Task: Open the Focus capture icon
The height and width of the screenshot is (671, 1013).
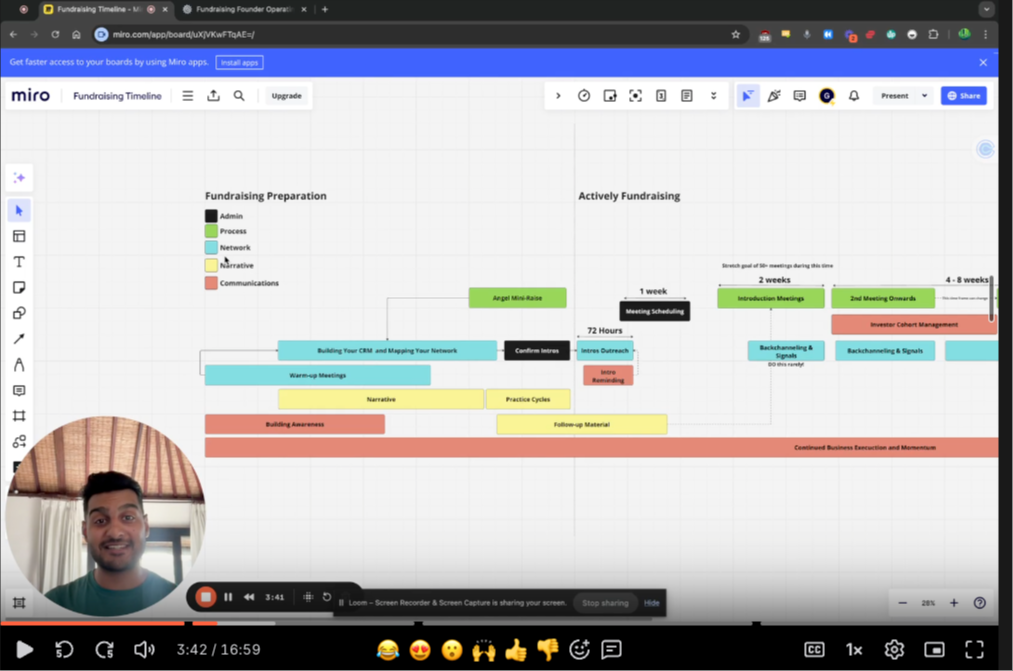Action: click(636, 96)
